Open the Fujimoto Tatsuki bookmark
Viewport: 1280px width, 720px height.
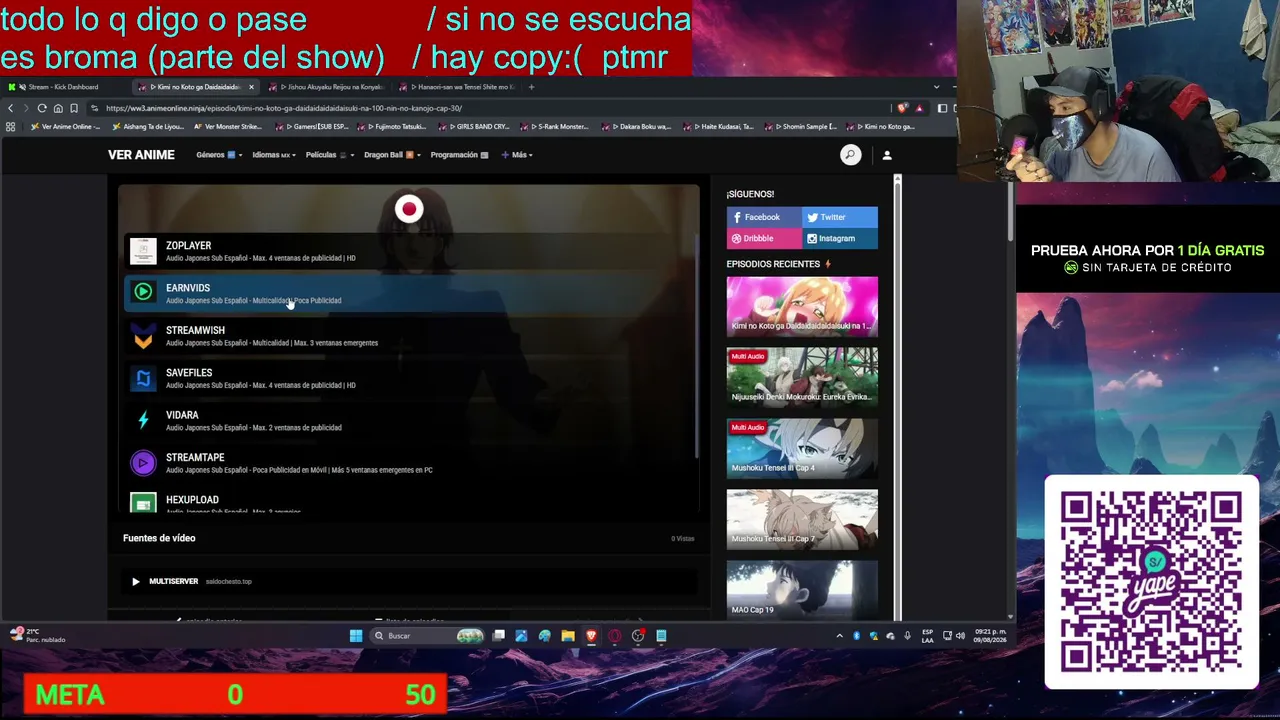[392, 127]
